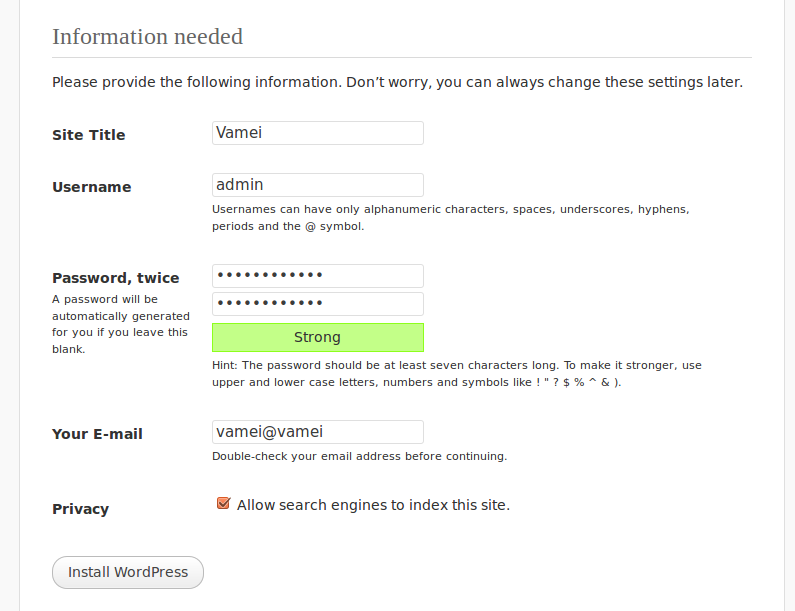The height and width of the screenshot is (611, 795).
Task: Click the username allowed characters hint text
Action: click(450, 218)
